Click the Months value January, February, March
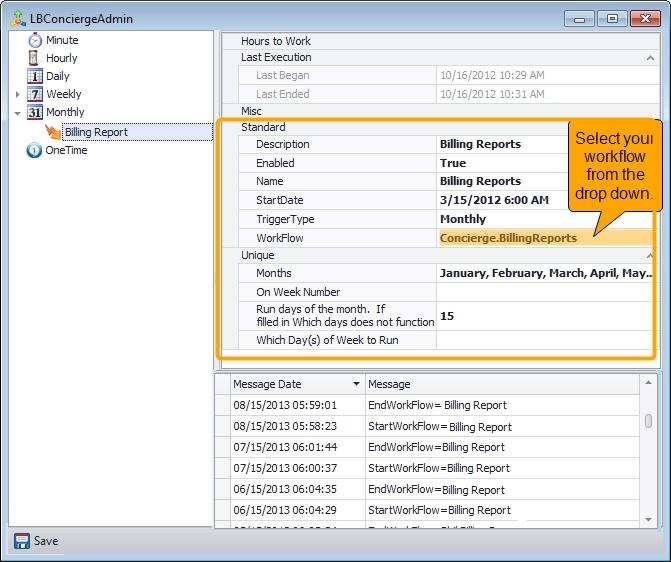This screenshot has width=671, height=562. (x=546, y=273)
